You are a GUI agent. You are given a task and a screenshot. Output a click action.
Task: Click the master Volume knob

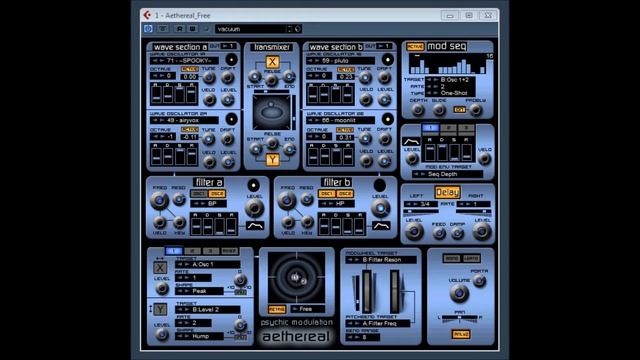click(x=459, y=293)
